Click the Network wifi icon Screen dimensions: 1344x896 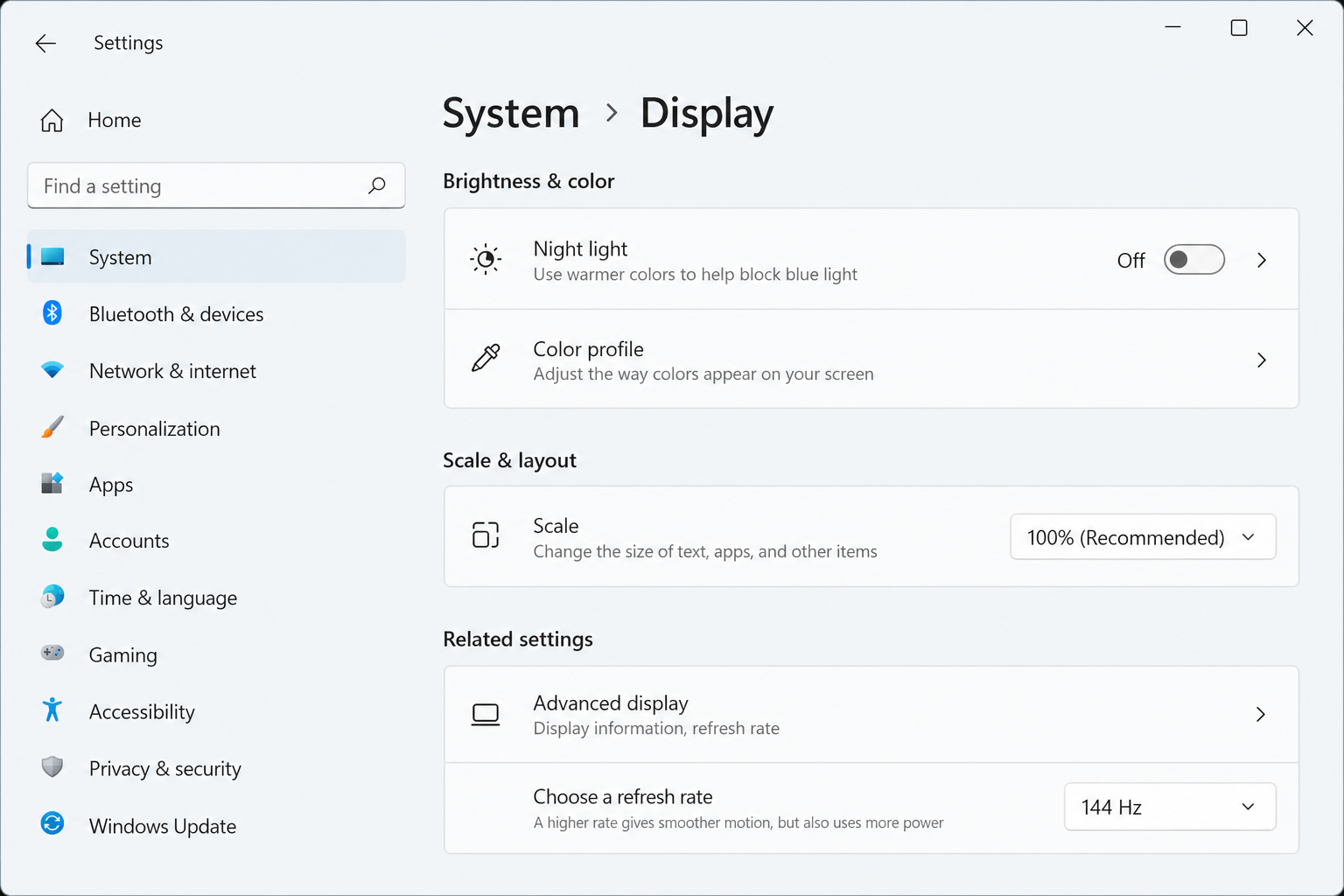(52, 370)
